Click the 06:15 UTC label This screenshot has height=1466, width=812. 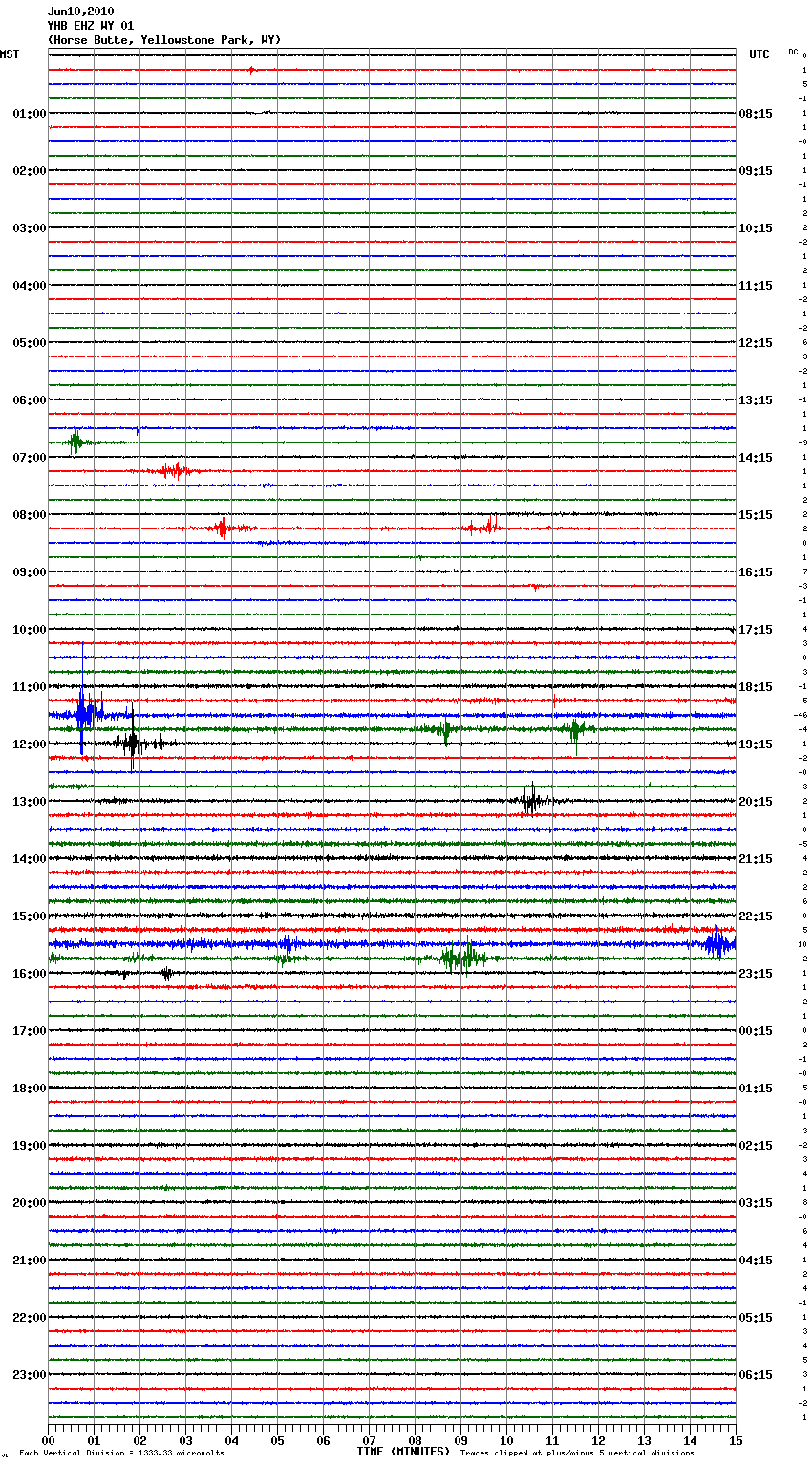756,1375
